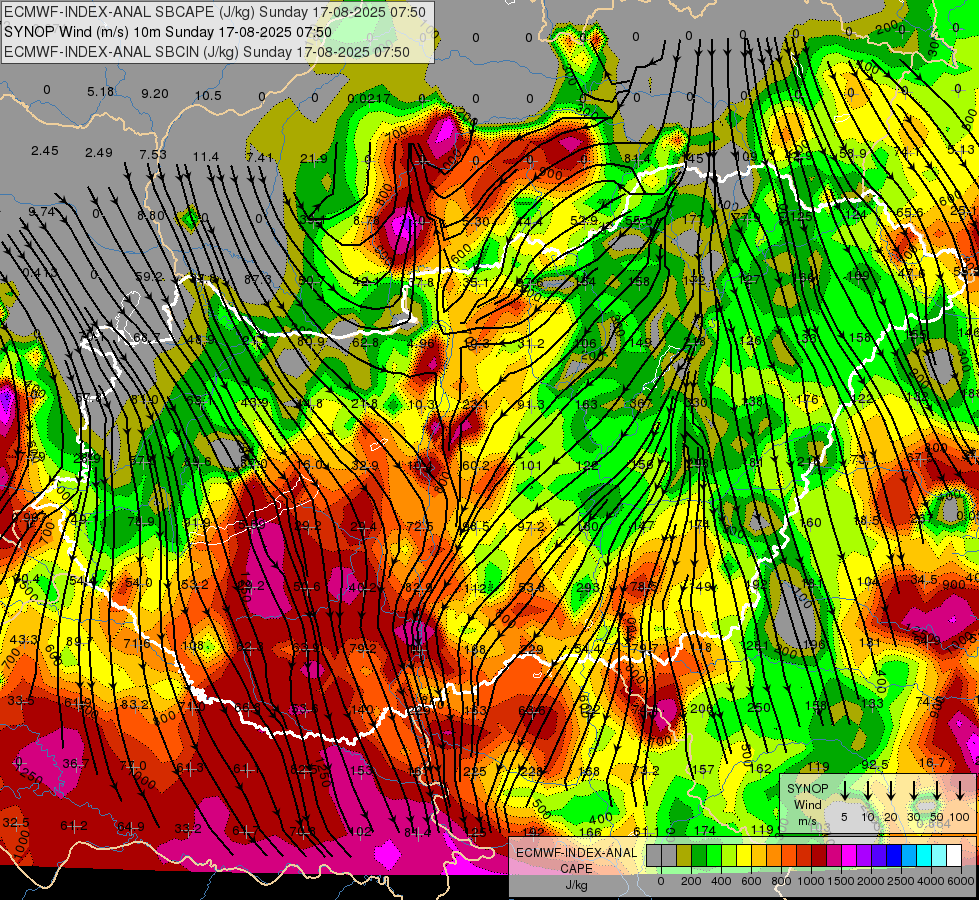
Task: Pick the yellow swatch in the CAPE legend
Action: coord(744,855)
